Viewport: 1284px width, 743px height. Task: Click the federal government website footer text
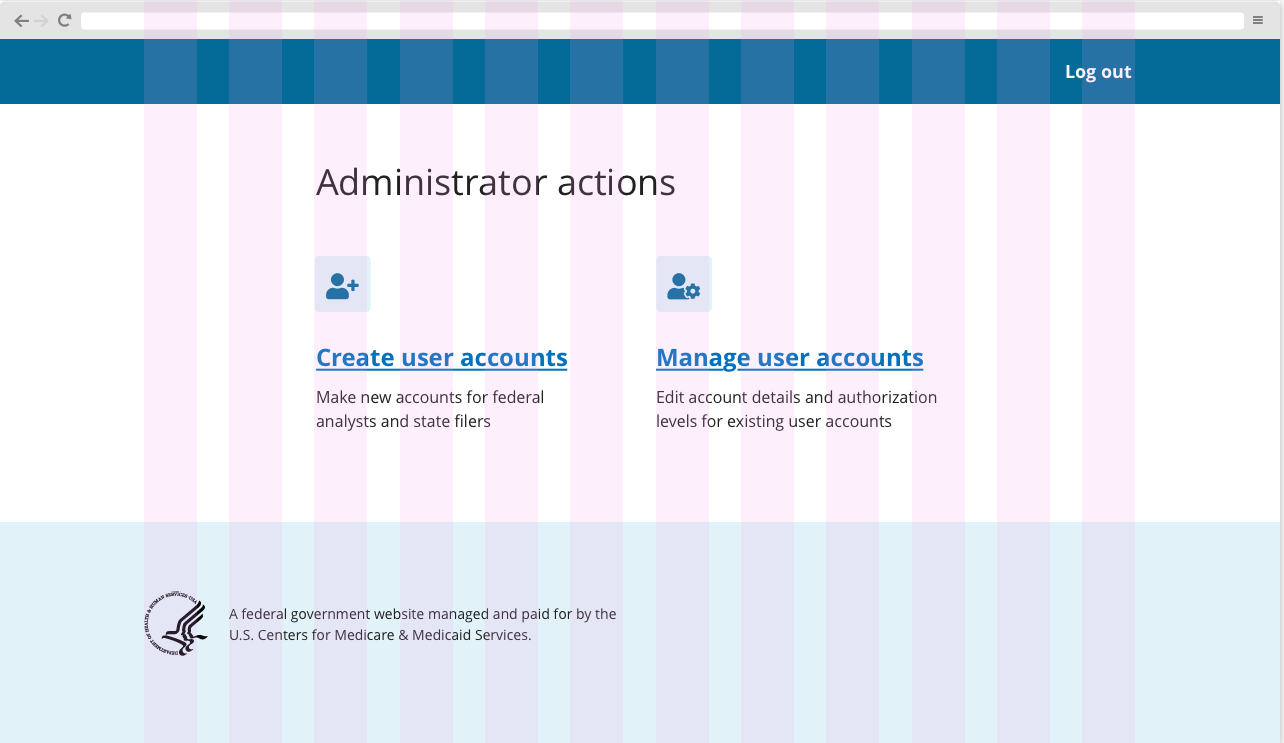coord(423,624)
